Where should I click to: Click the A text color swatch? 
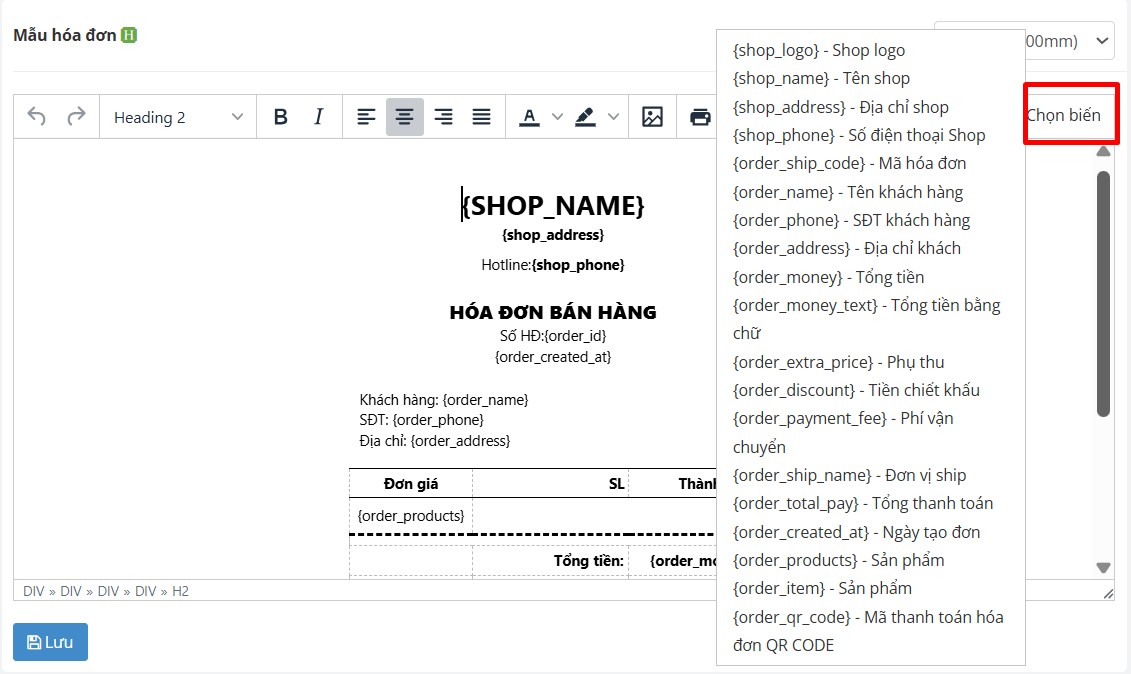(x=529, y=116)
